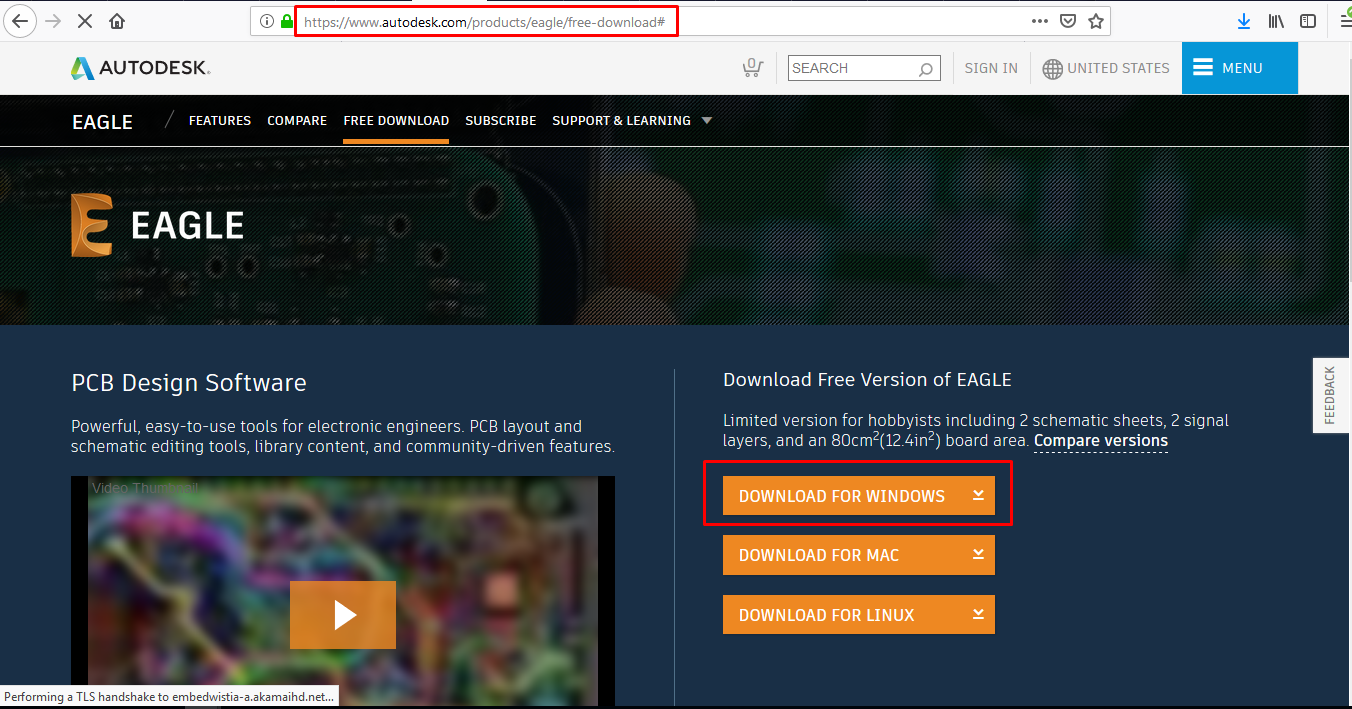This screenshot has height=709, width=1352.
Task: Click the Autodesk logo
Action: click(140, 68)
